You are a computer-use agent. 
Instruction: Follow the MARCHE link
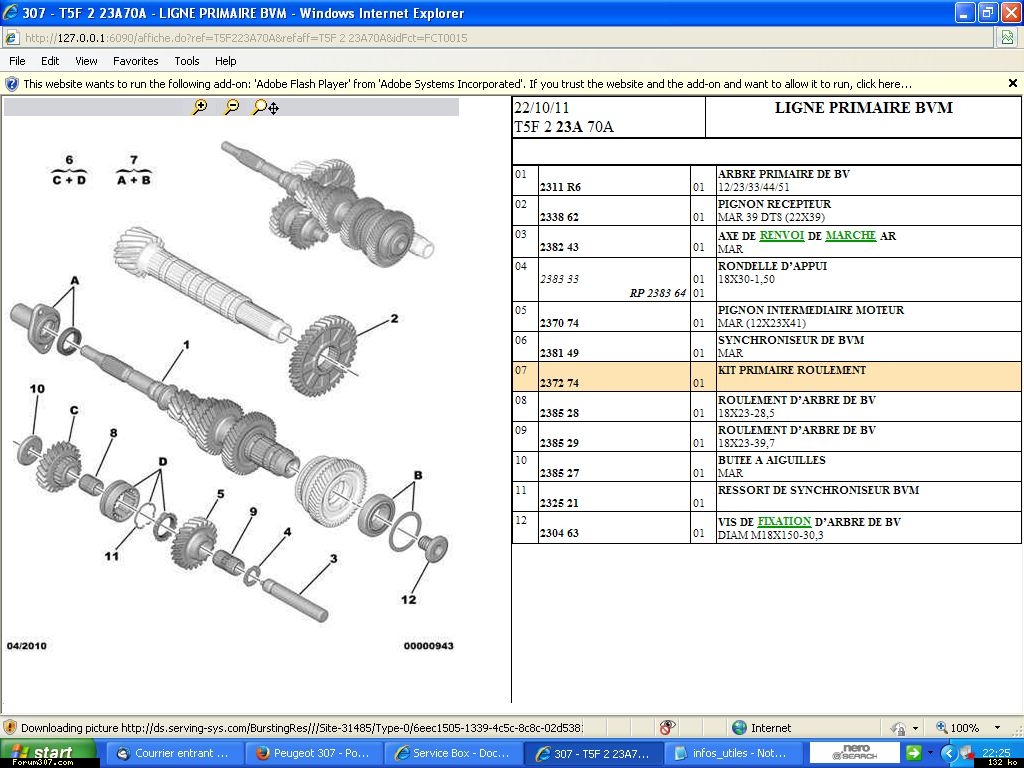click(850, 235)
